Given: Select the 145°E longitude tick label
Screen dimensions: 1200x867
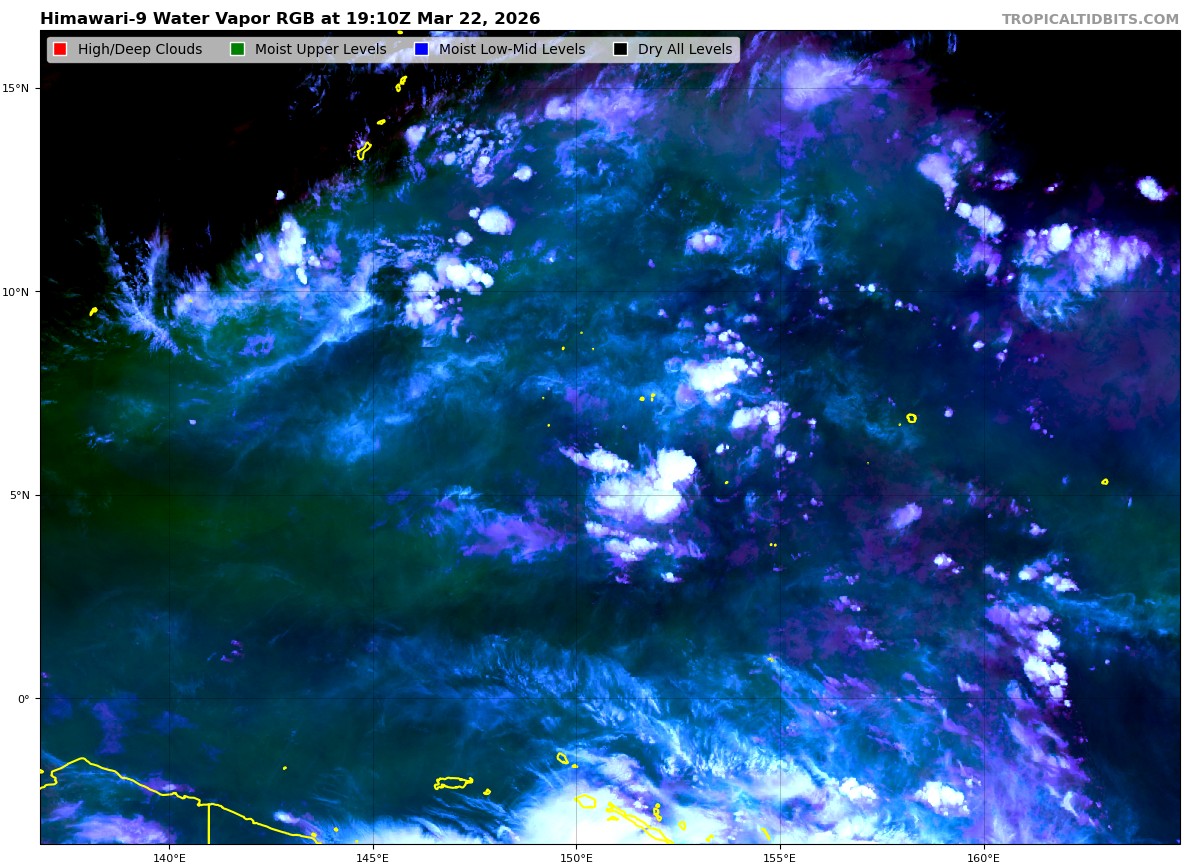Looking at the screenshot, I should [372, 857].
